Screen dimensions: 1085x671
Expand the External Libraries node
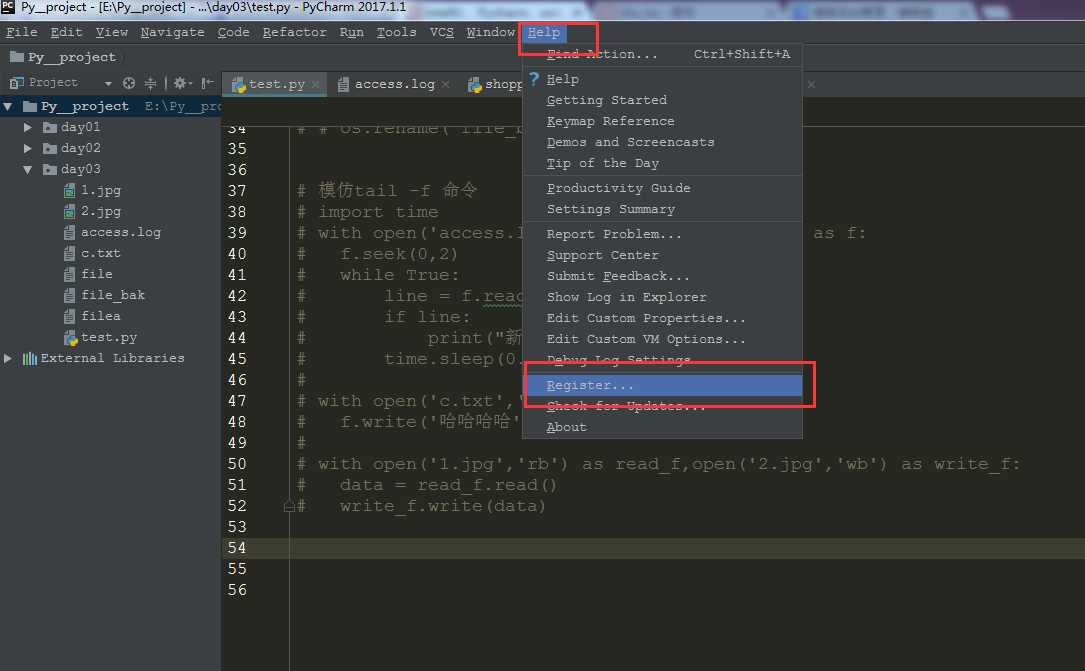click(9, 358)
